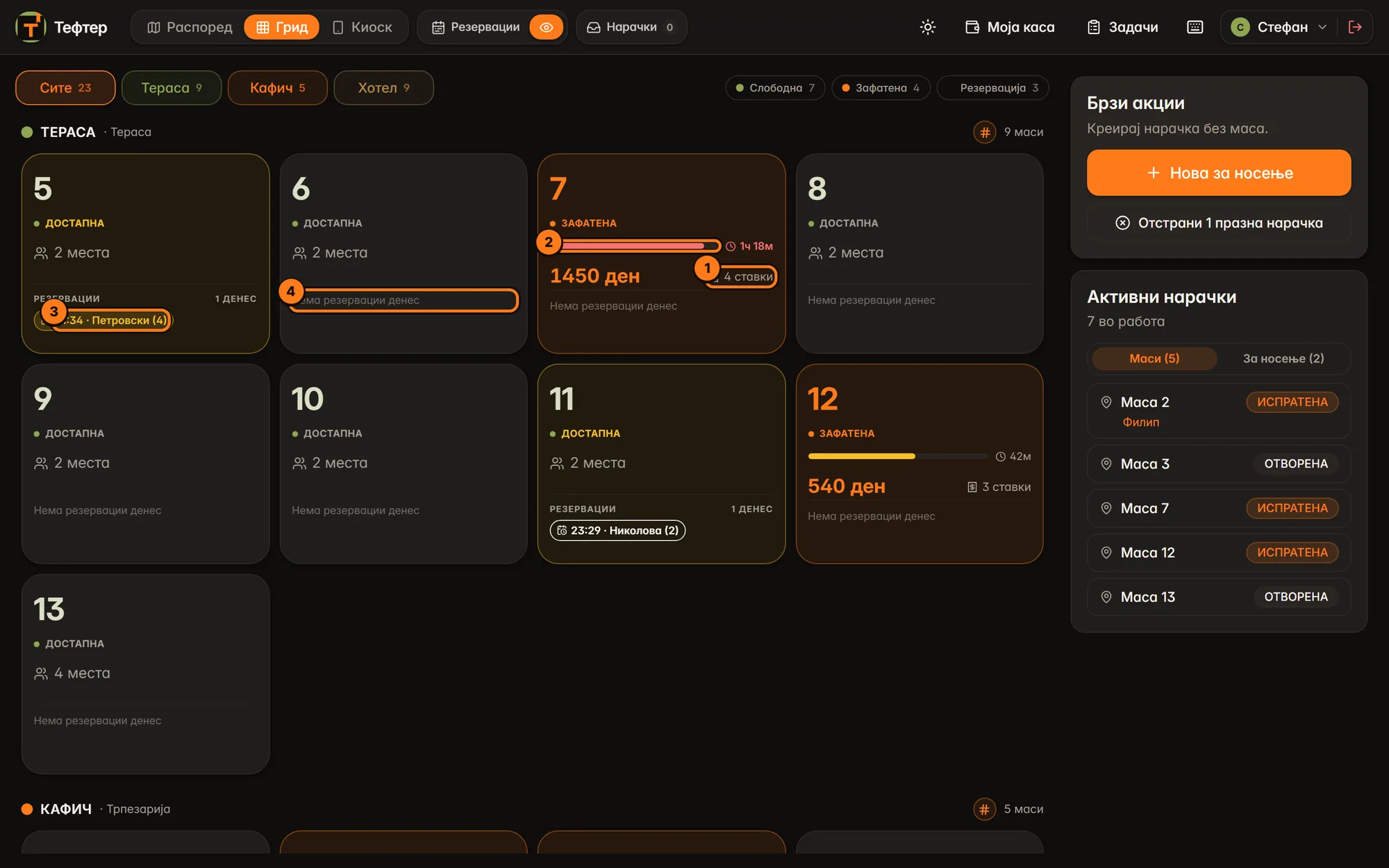Open Моја каса
Screen dimensions: 1389x868
(1010, 27)
